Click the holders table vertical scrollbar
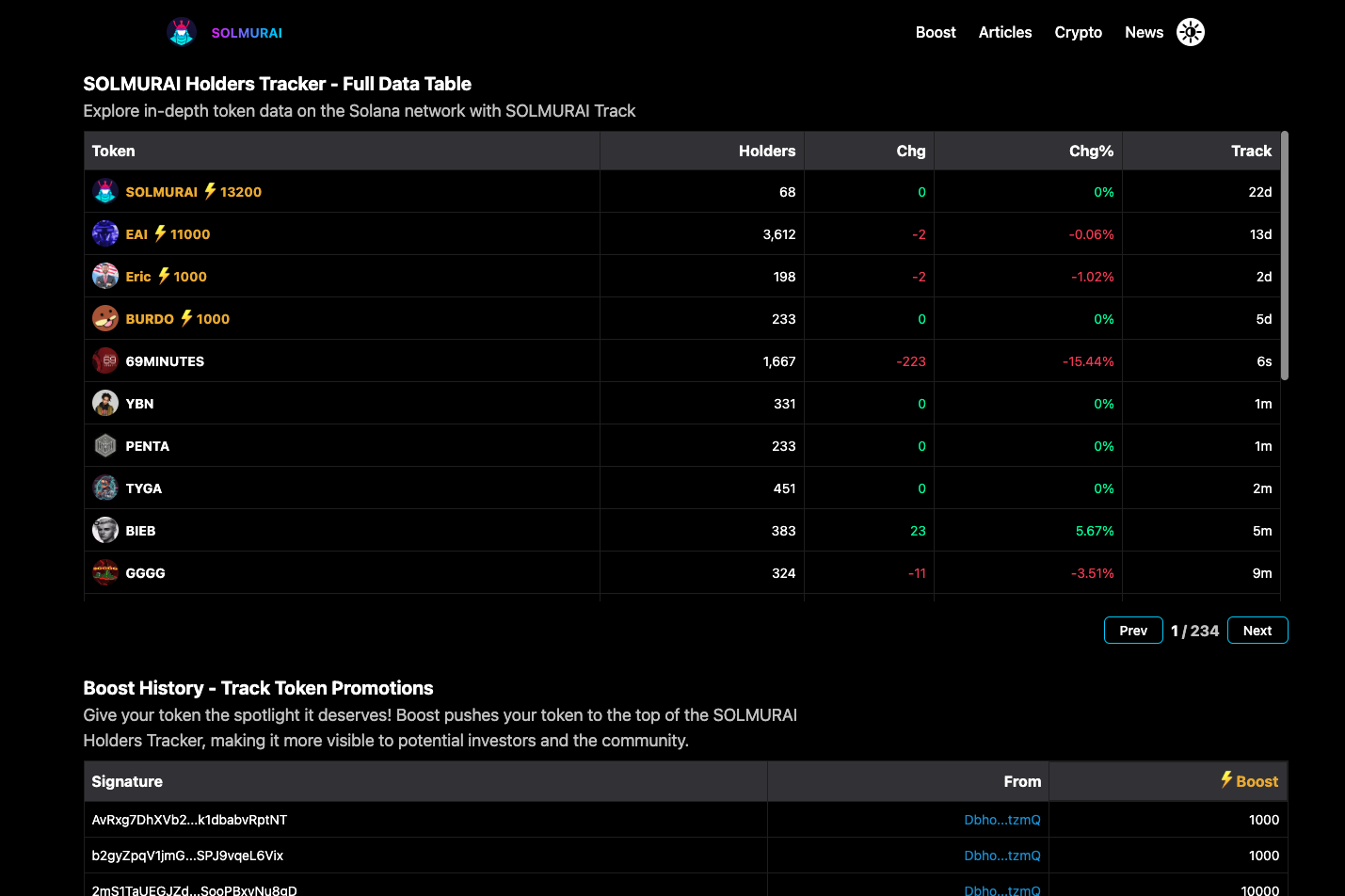1345x896 pixels. pos(1284,256)
